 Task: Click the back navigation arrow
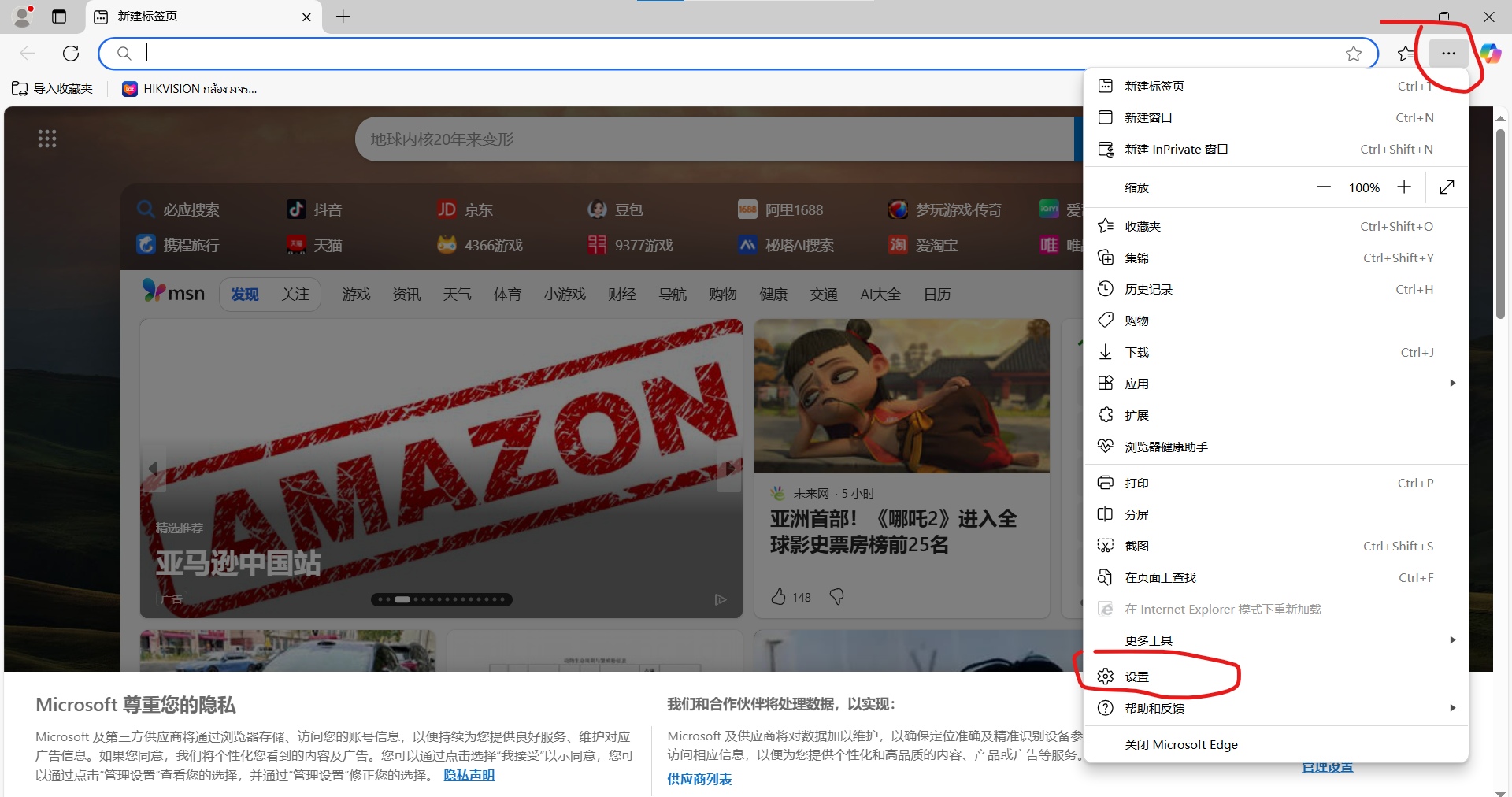click(28, 54)
